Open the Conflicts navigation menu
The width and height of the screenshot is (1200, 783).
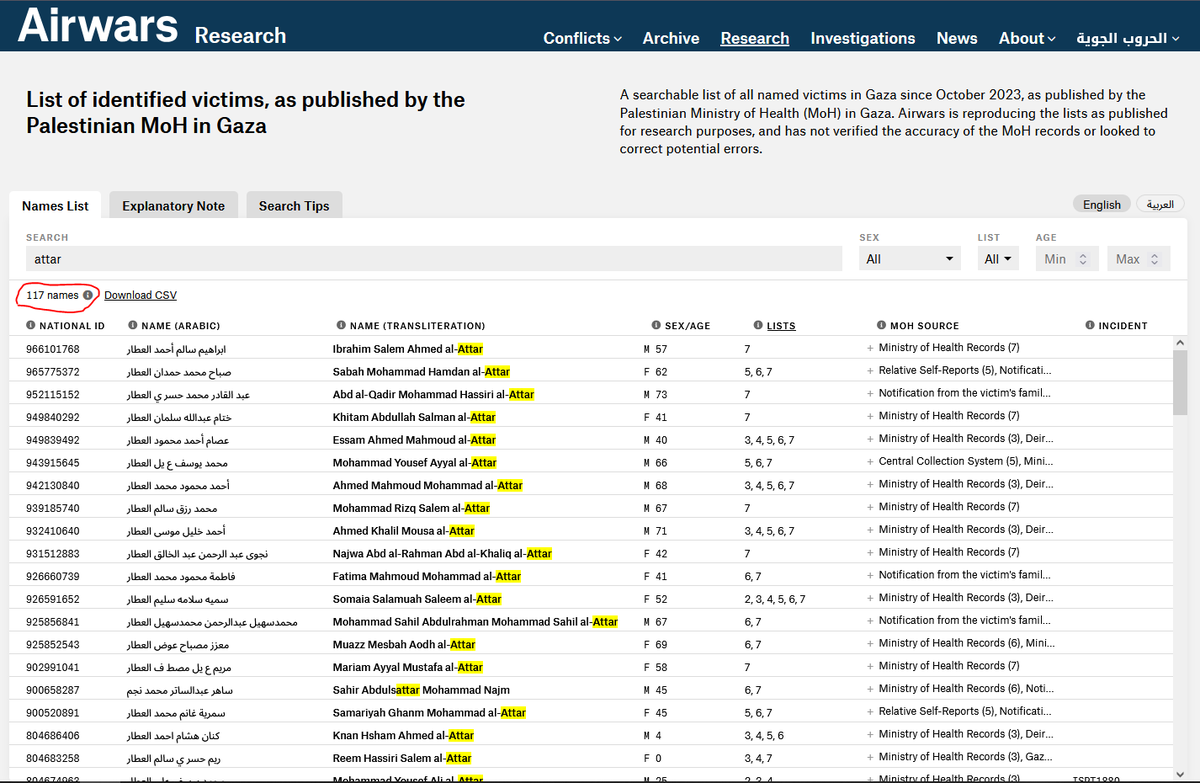[582, 38]
